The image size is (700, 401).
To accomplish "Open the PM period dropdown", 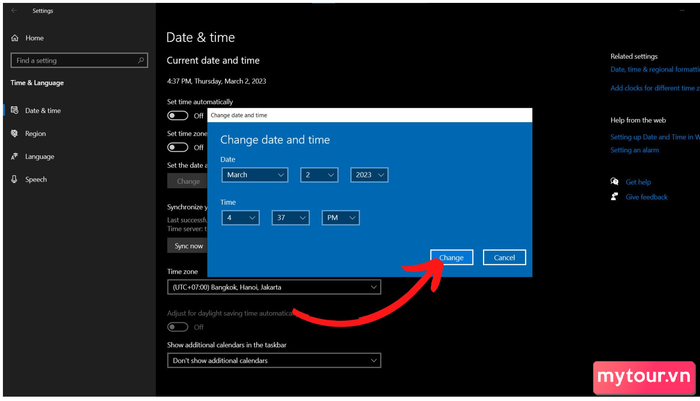I will 341,217.
